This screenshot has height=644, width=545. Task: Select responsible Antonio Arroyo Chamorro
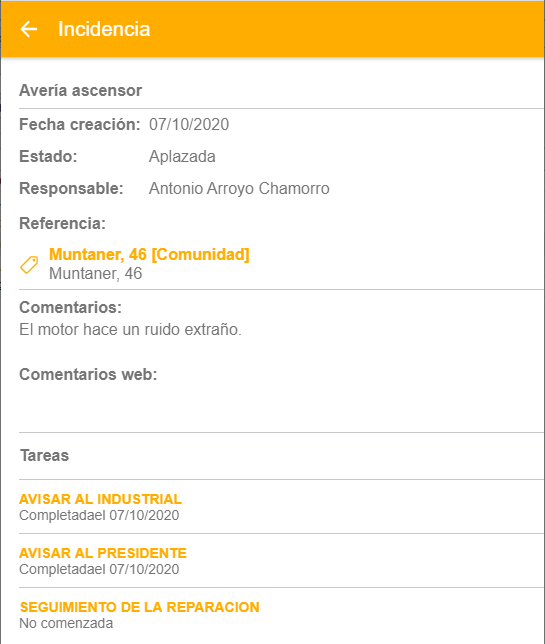click(x=239, y=189)
